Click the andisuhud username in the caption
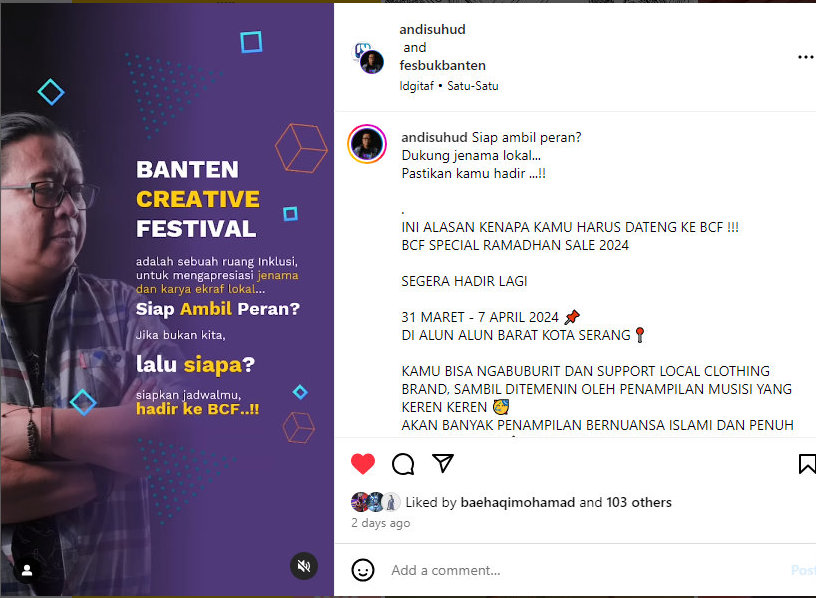 tap(435, 137)
